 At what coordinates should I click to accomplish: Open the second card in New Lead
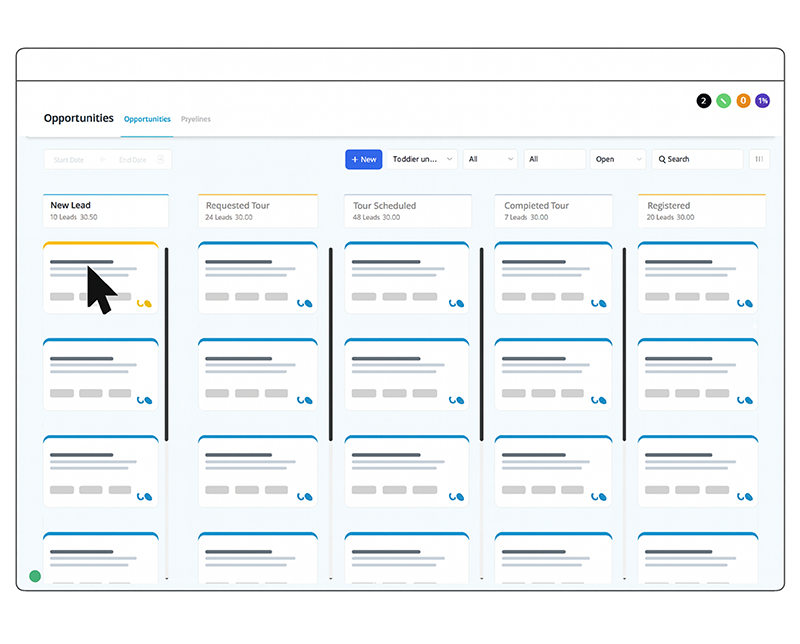[x=101, y=374]
